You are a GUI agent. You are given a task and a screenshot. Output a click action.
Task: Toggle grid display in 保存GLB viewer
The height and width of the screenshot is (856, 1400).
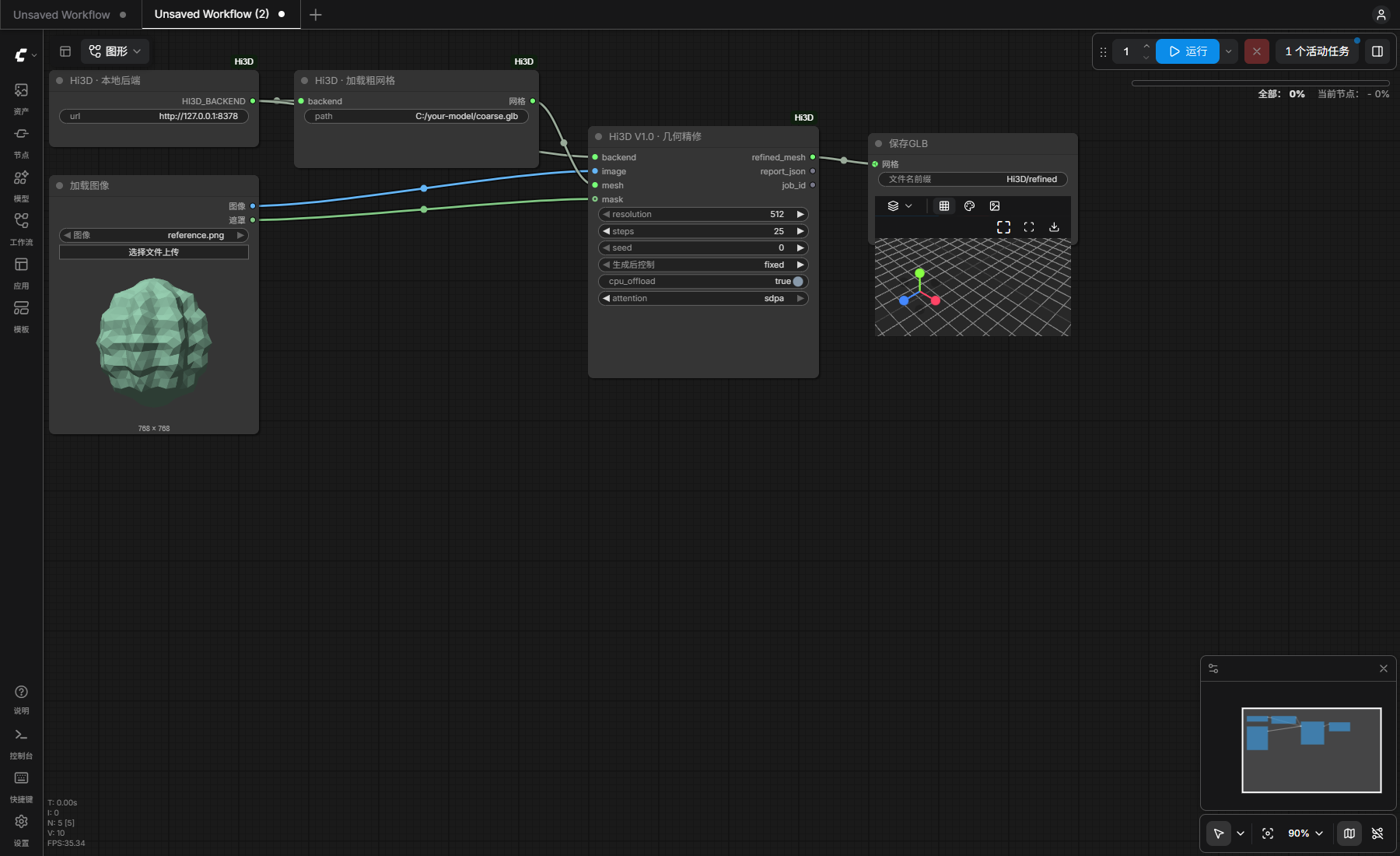[944, 206]
